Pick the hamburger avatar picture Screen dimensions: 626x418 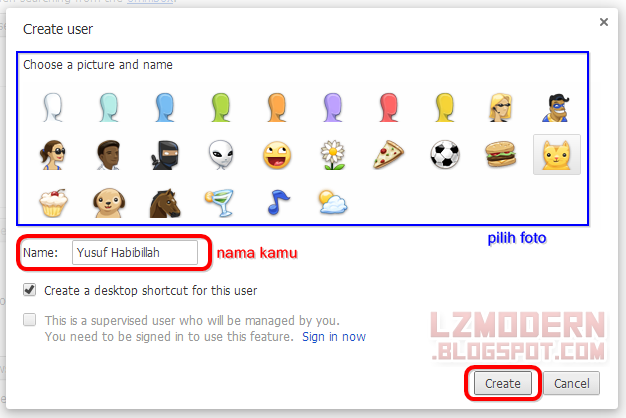tap(501, 154)
